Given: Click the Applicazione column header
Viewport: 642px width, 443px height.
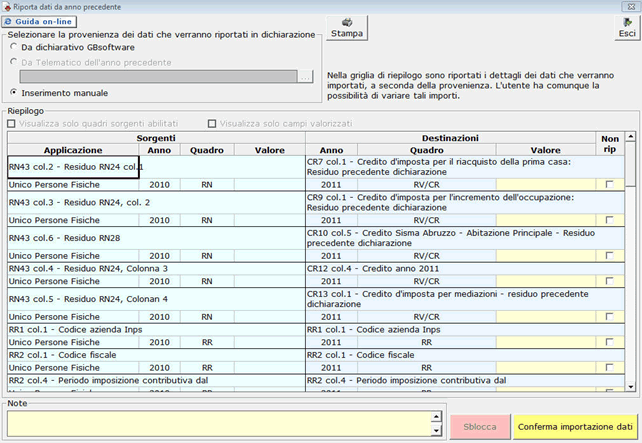Looking at the screenshot, I should (x=73, y=150).
